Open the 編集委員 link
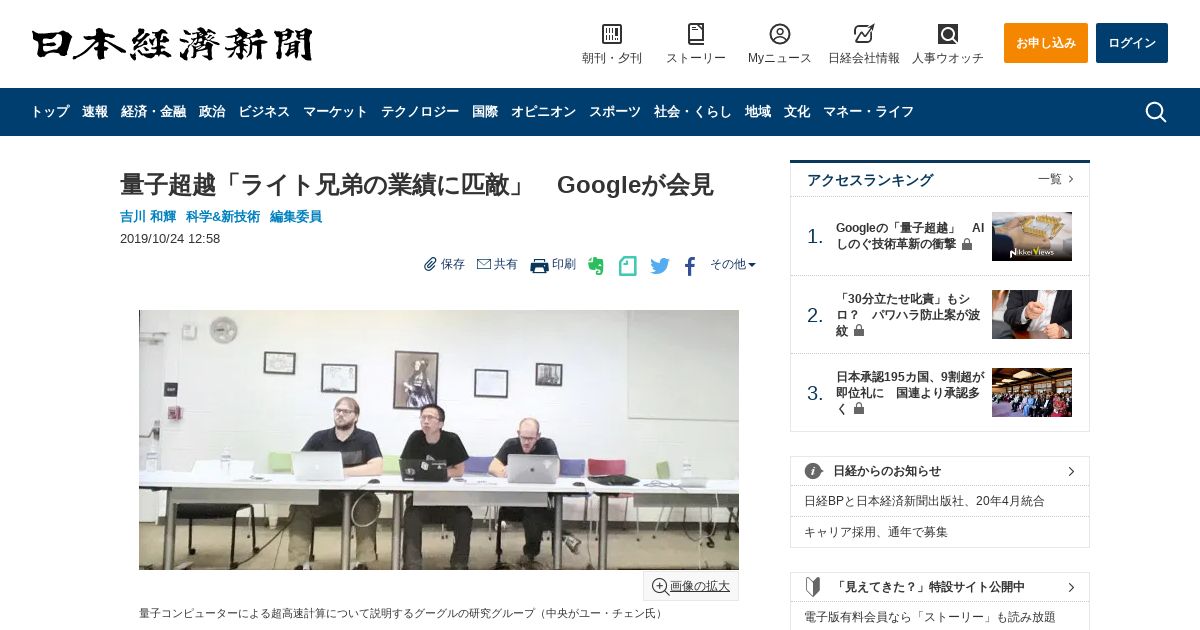The width and height of the screenshot is (1200, 630). pos(296,217)
